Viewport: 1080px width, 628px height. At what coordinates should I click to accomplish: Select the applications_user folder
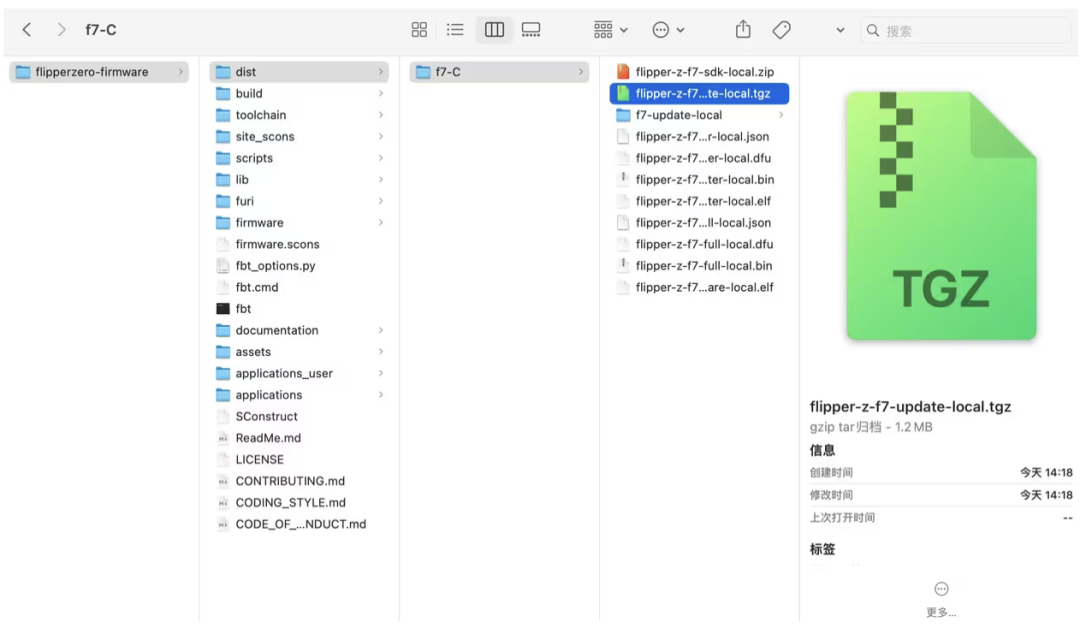coord(298,373)
